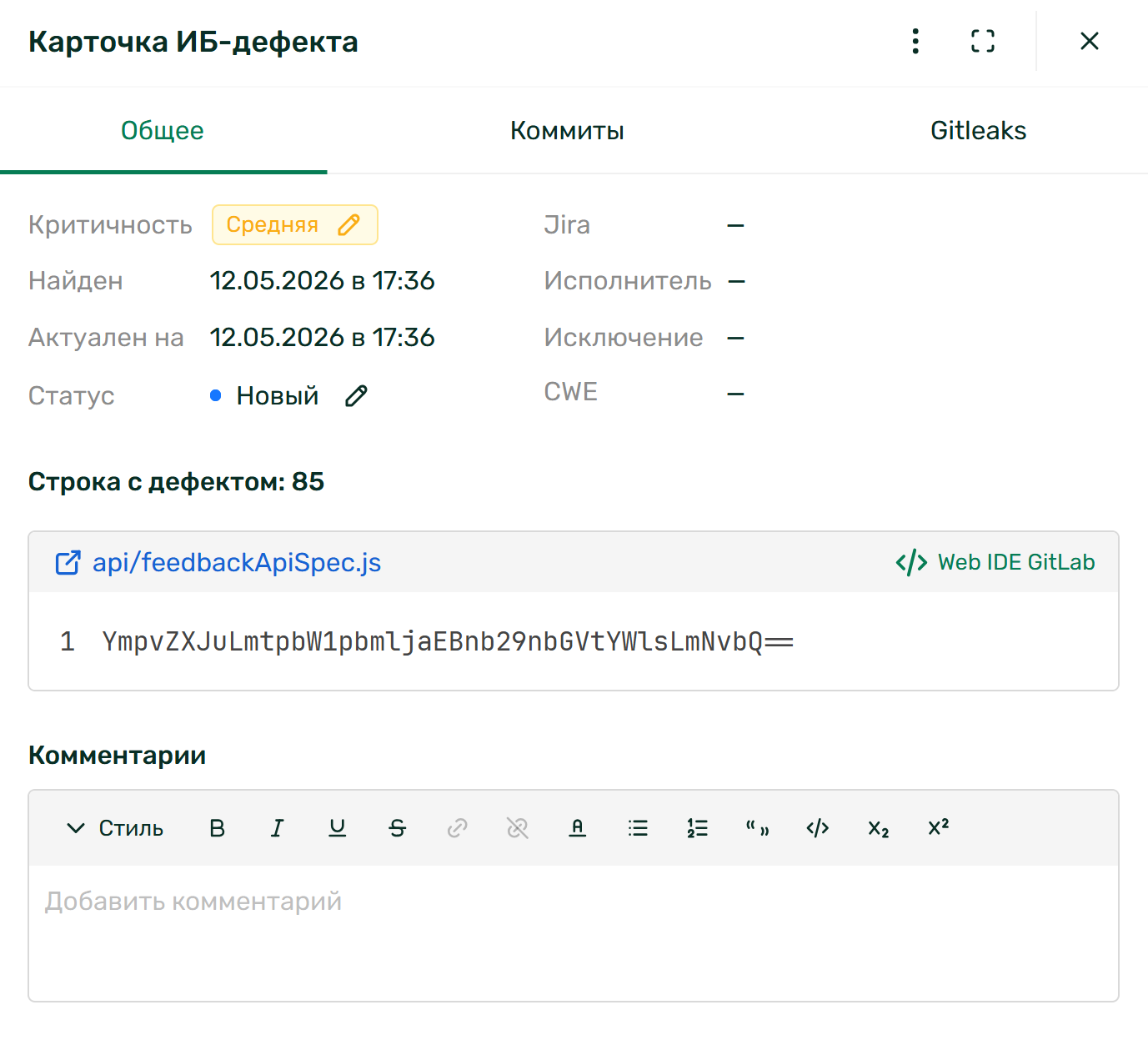Expand the defect card to fullscreen
This screenshot has height=1040, width=1148.
(x=983, y=41)
